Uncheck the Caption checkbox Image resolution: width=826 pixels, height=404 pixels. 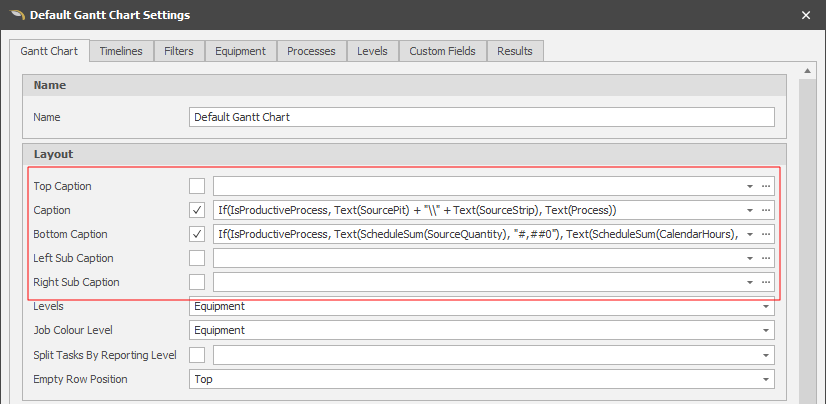(x=197, y=210)
